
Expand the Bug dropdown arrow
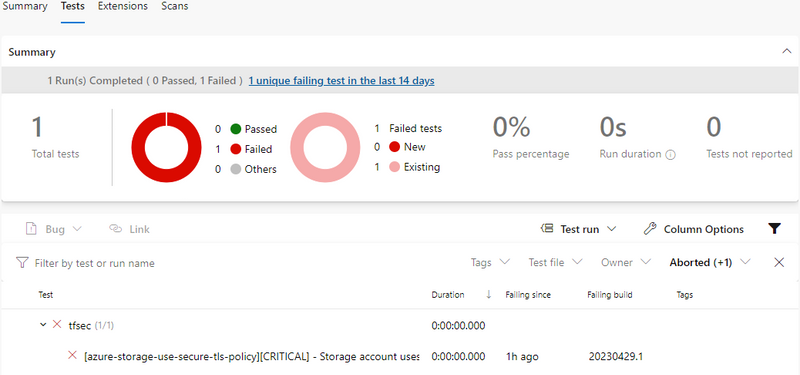pos(77,229)
